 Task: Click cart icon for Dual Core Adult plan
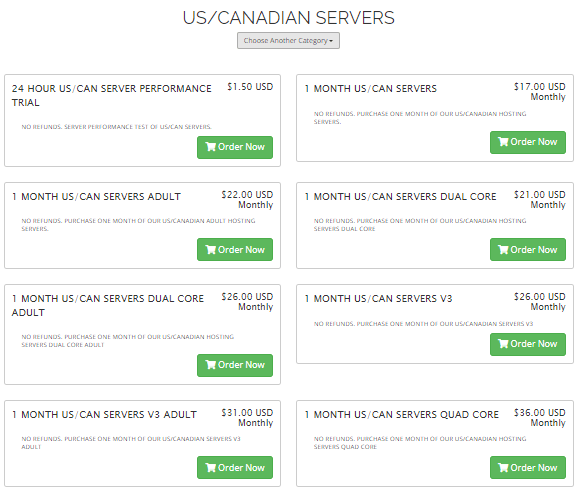click(x=210, y=365)
